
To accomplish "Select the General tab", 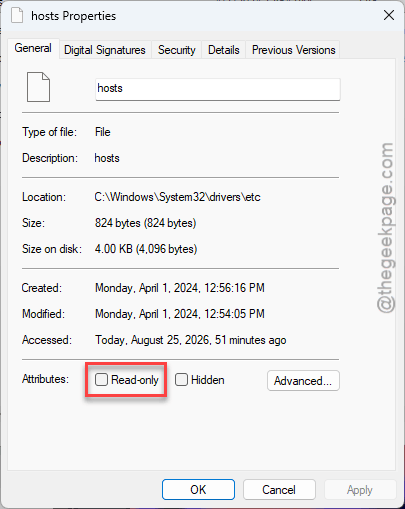I will click(x=33, y=48).
